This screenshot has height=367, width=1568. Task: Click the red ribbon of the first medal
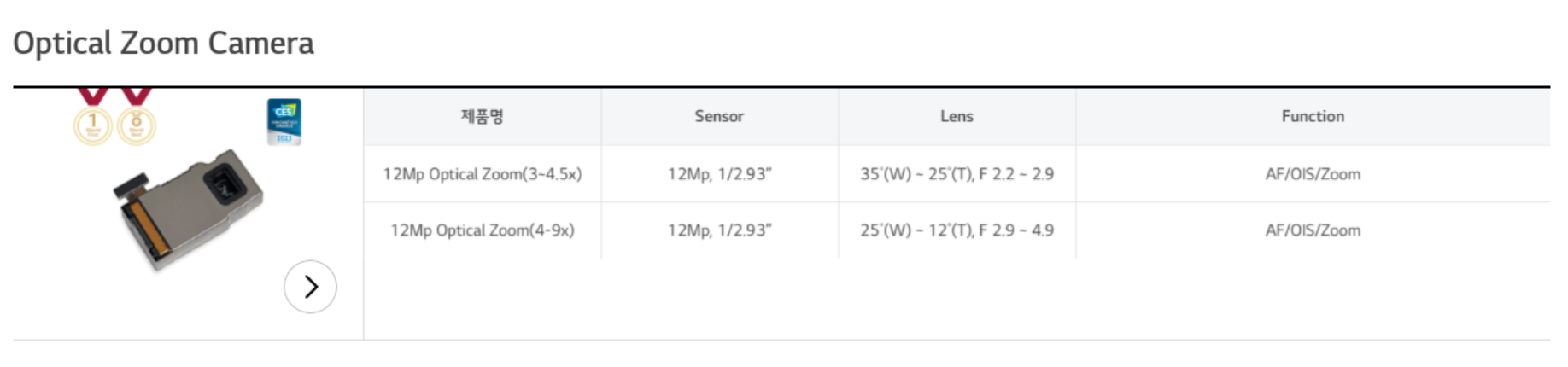click(93, 96)
